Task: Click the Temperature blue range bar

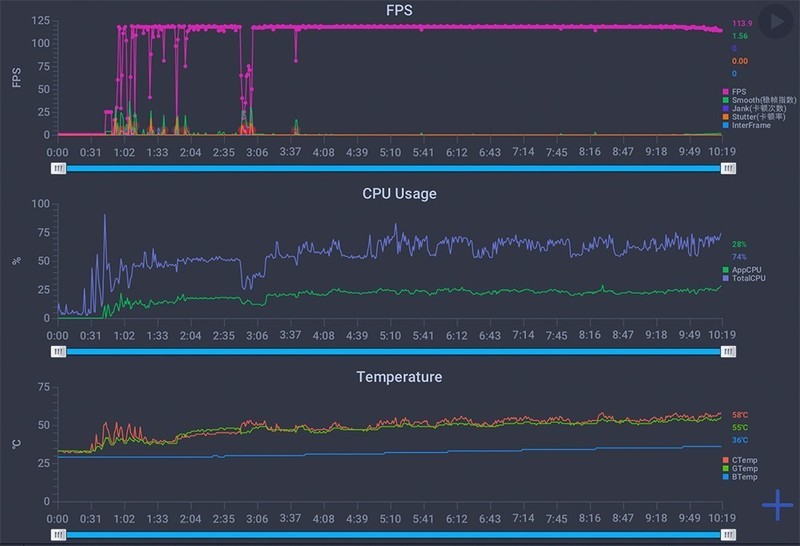Action: pos(393,535)
